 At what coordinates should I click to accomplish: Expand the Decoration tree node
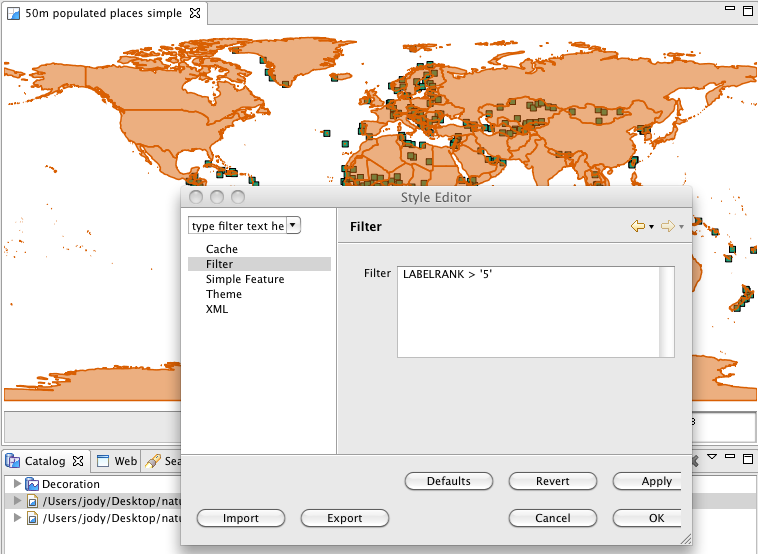tap(17, 484)
